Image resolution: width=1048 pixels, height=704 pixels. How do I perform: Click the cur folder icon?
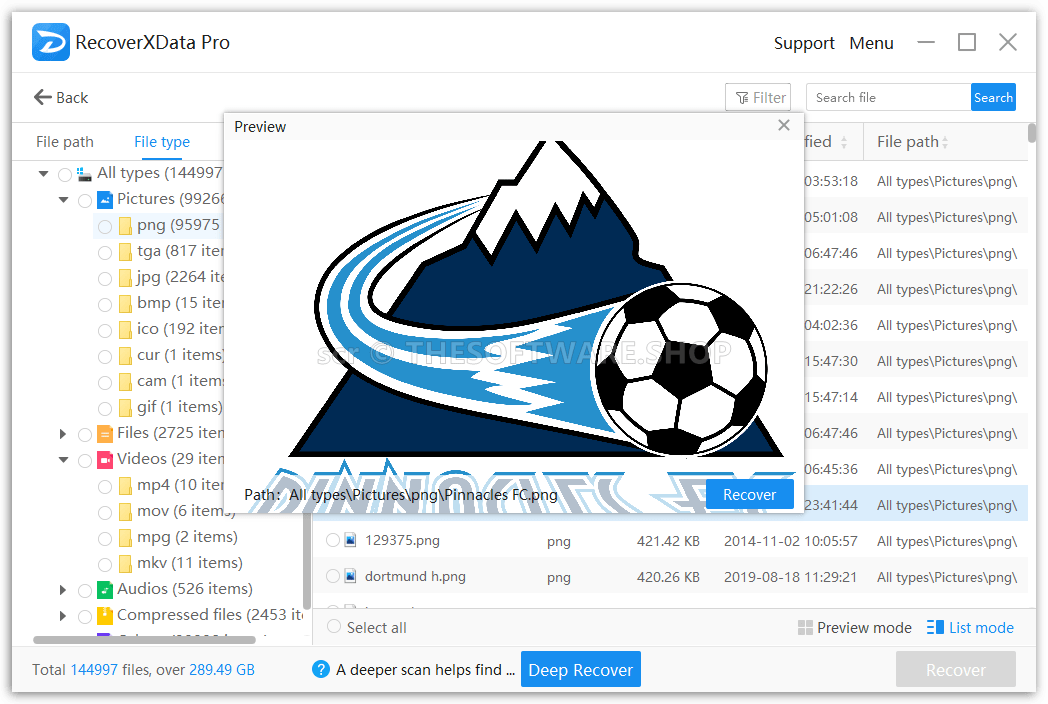pos(125,356)
